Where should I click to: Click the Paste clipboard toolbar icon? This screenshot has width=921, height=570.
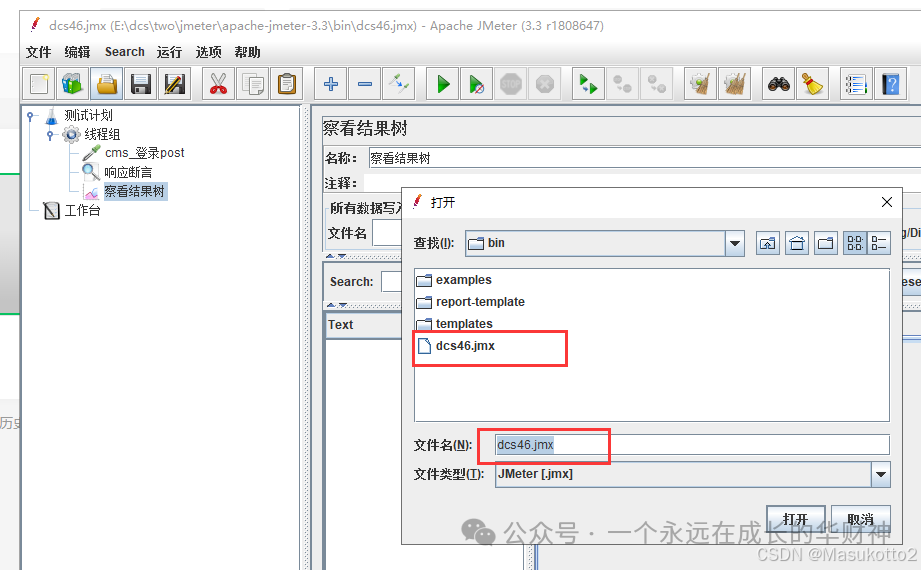pos(287,84)
